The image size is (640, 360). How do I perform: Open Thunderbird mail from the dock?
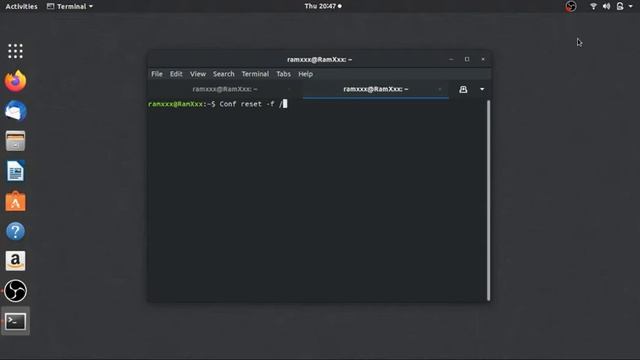(x=16, y=111)
